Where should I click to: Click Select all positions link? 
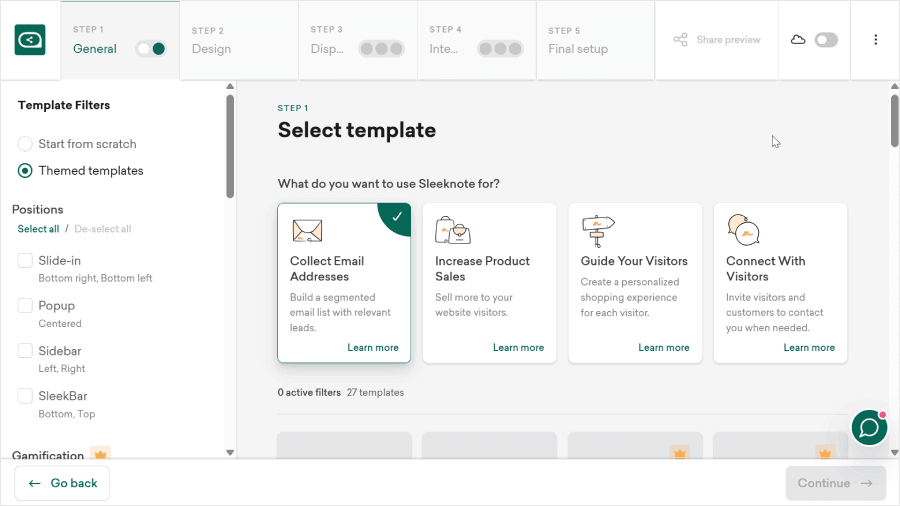coord(38,229)
